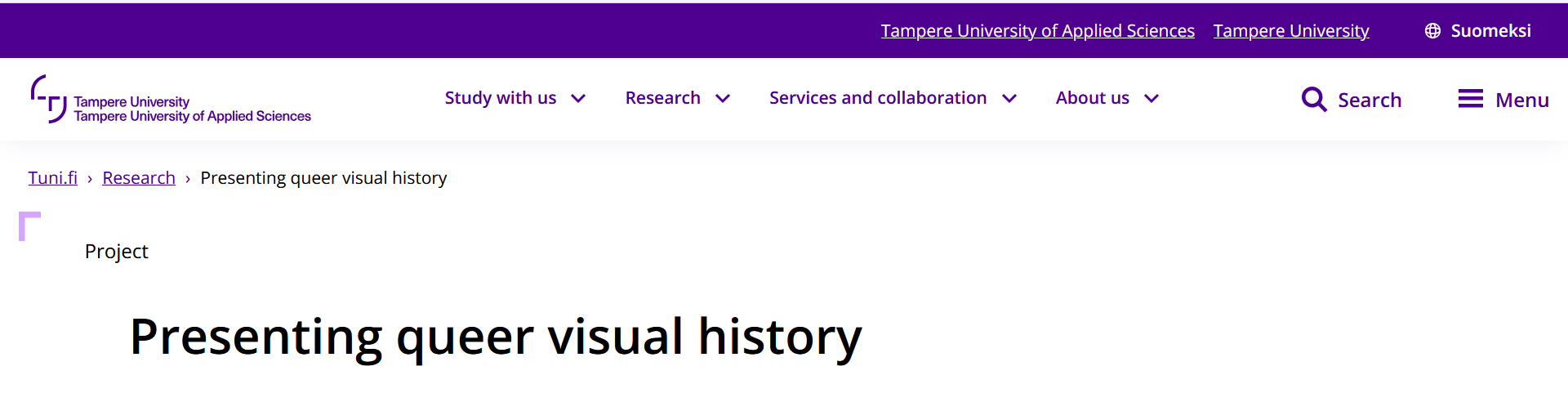Expand Services and collaboration chevron
The height and width of the screenshot is (402, 1568).
click(1009, 99)
